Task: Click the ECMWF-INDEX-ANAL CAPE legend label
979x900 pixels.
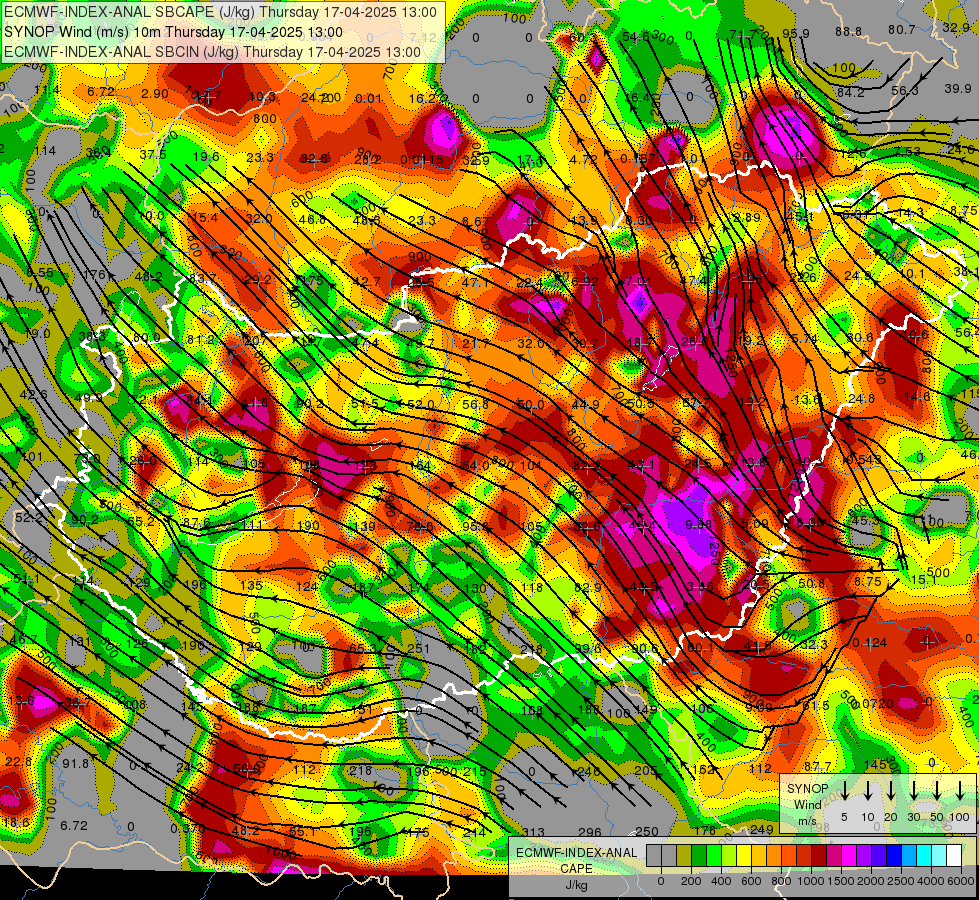Action: [576, 860]
